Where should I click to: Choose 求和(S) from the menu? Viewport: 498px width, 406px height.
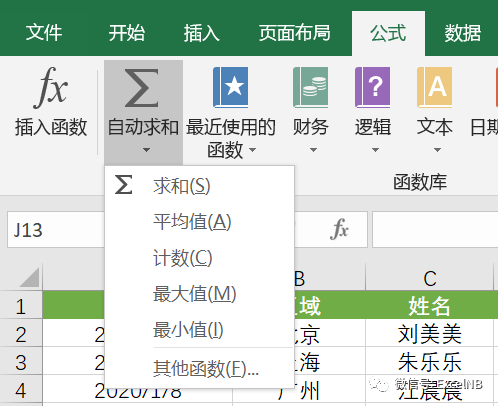point(199,186)
